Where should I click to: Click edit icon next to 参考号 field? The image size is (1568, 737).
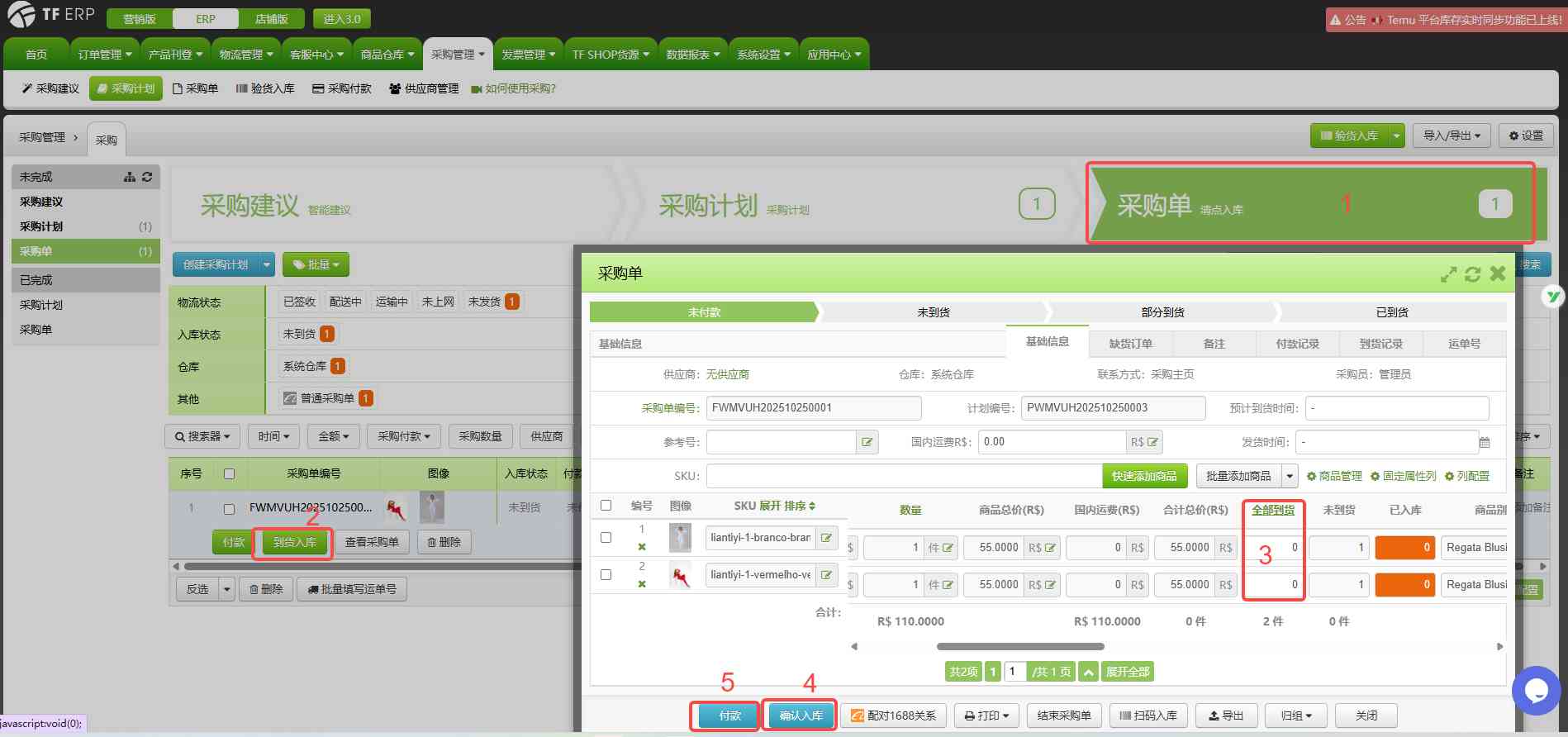click(x=867, y=442)
